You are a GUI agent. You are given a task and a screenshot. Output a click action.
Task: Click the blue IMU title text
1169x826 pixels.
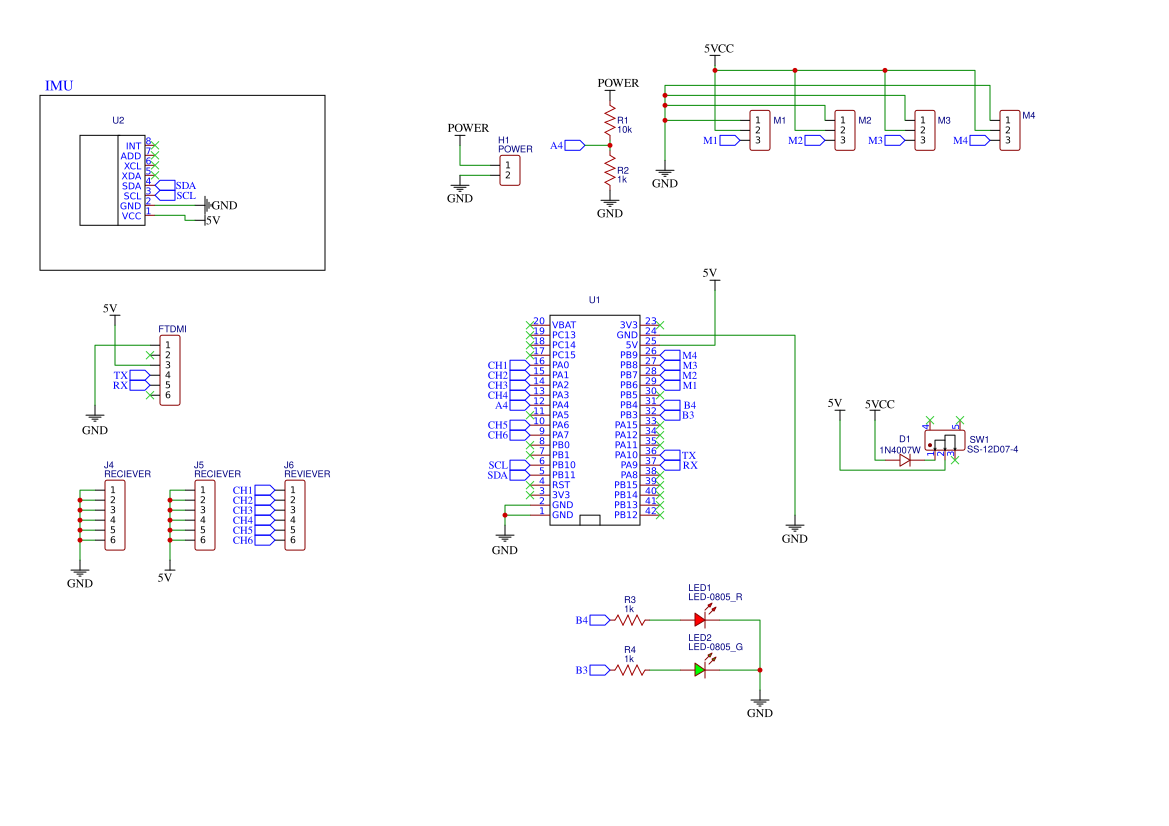coord(59,86)
